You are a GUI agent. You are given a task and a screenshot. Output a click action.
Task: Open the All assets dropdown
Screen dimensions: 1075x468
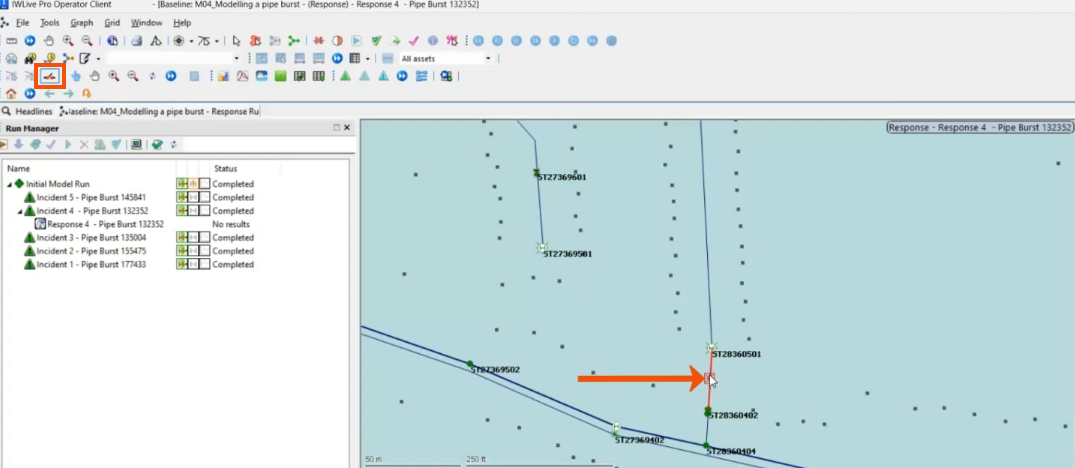point(446,58)
